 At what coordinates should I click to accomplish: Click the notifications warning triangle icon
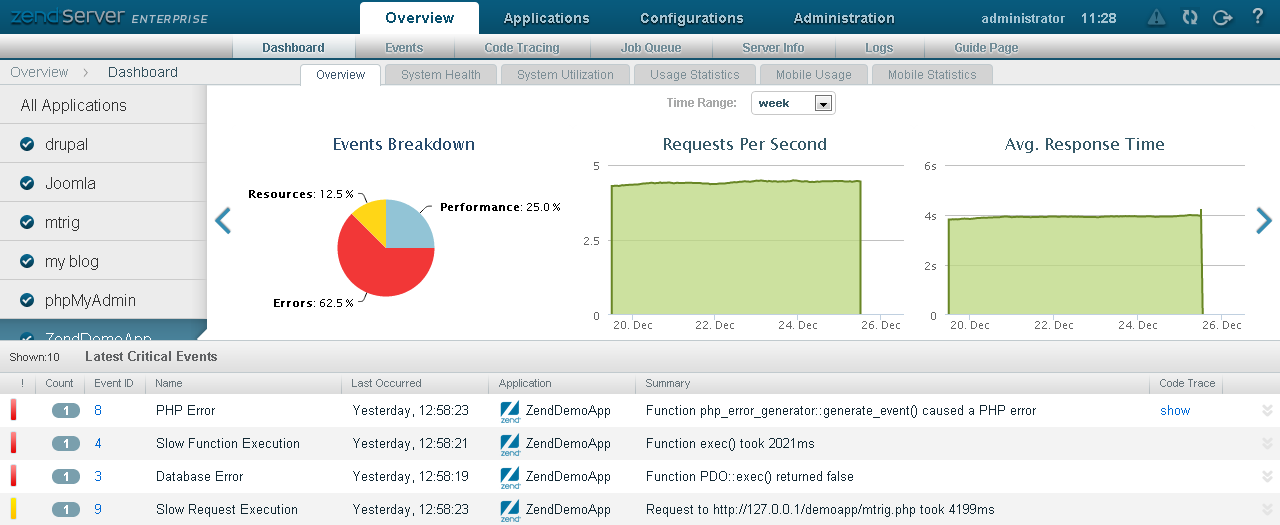click(x=1156, y=17)
